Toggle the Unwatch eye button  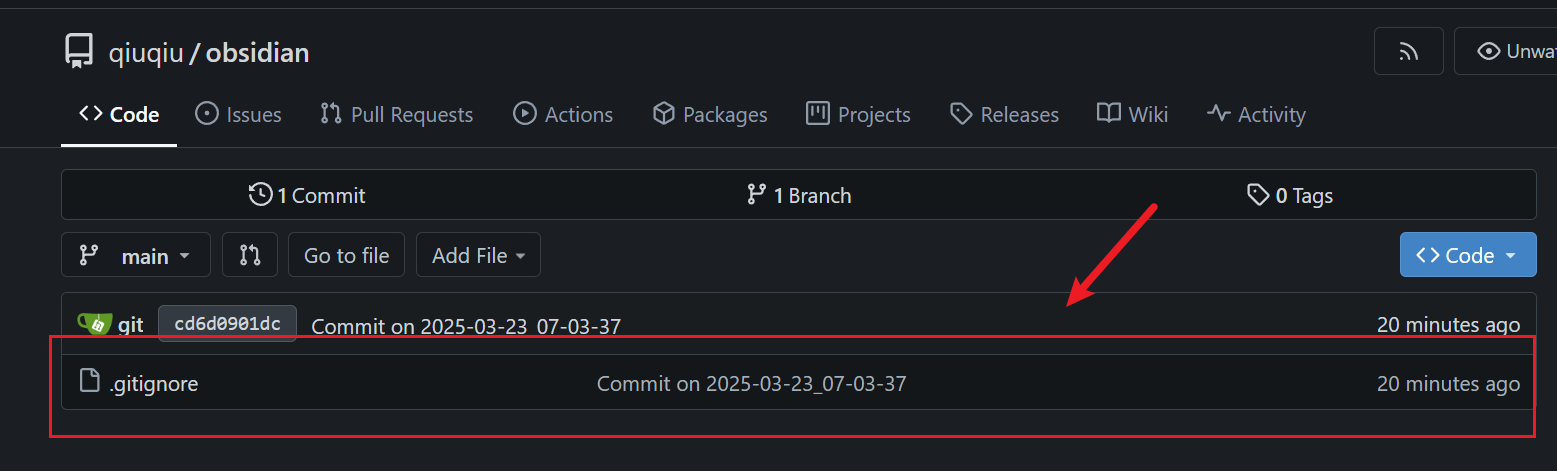[1505, 51]
